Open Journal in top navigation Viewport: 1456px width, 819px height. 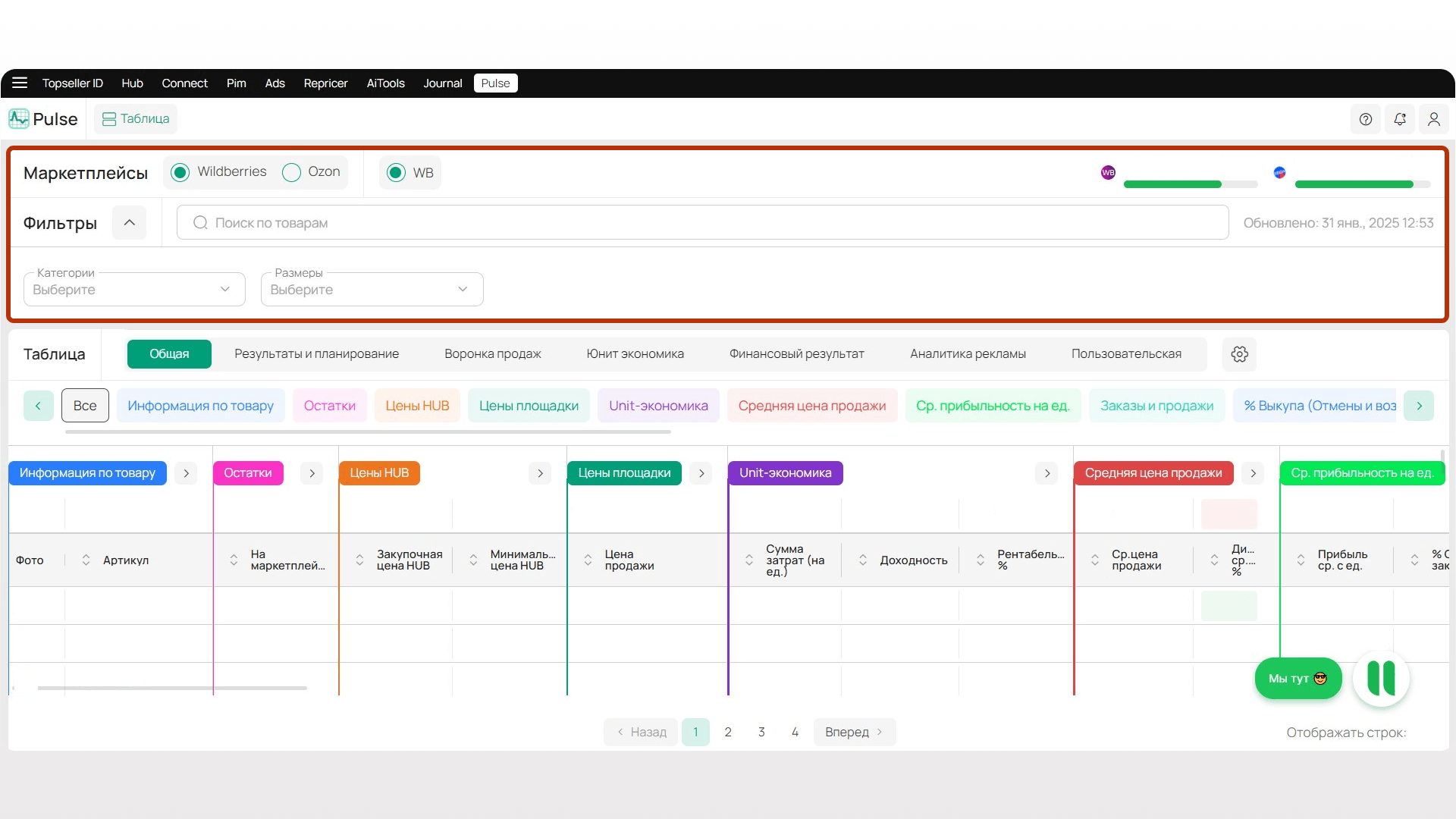click(x=443, y=83)
